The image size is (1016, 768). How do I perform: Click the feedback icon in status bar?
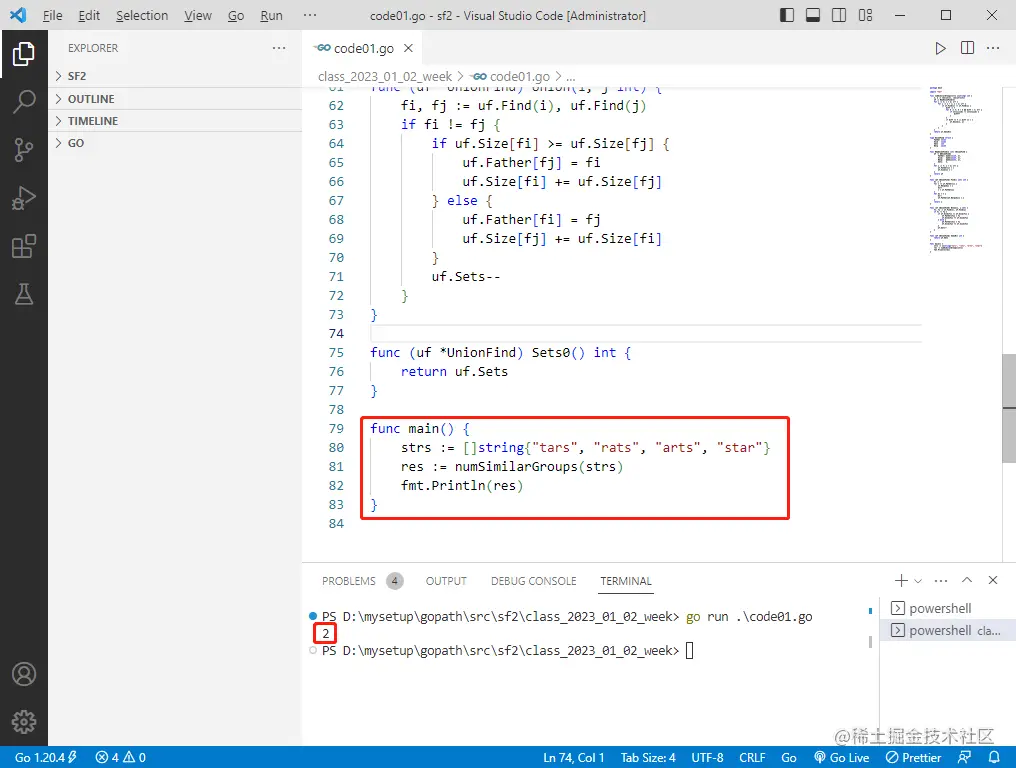tap(965, 757)
